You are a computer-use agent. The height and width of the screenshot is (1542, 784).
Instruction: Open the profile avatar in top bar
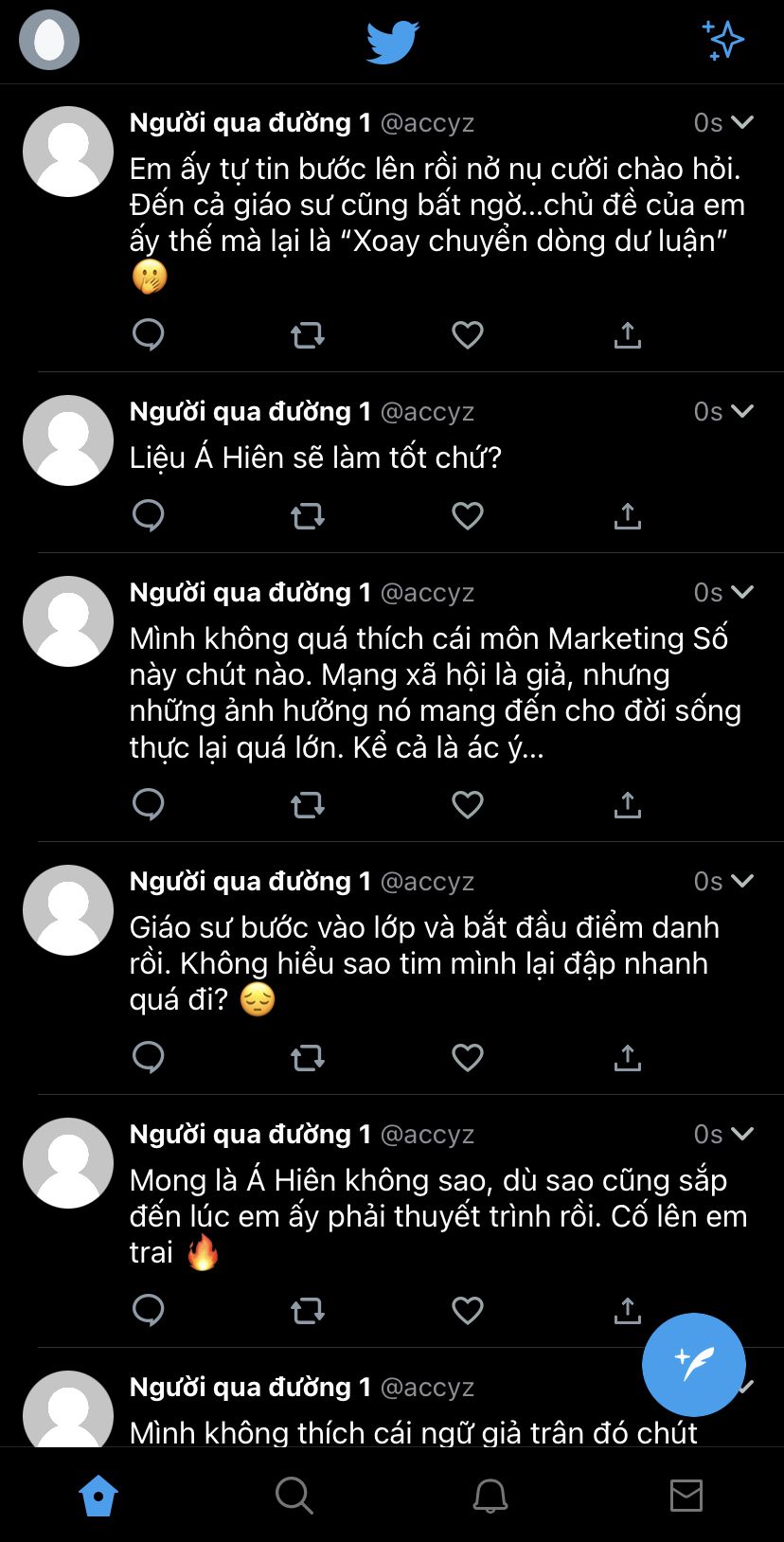(49, 40)
